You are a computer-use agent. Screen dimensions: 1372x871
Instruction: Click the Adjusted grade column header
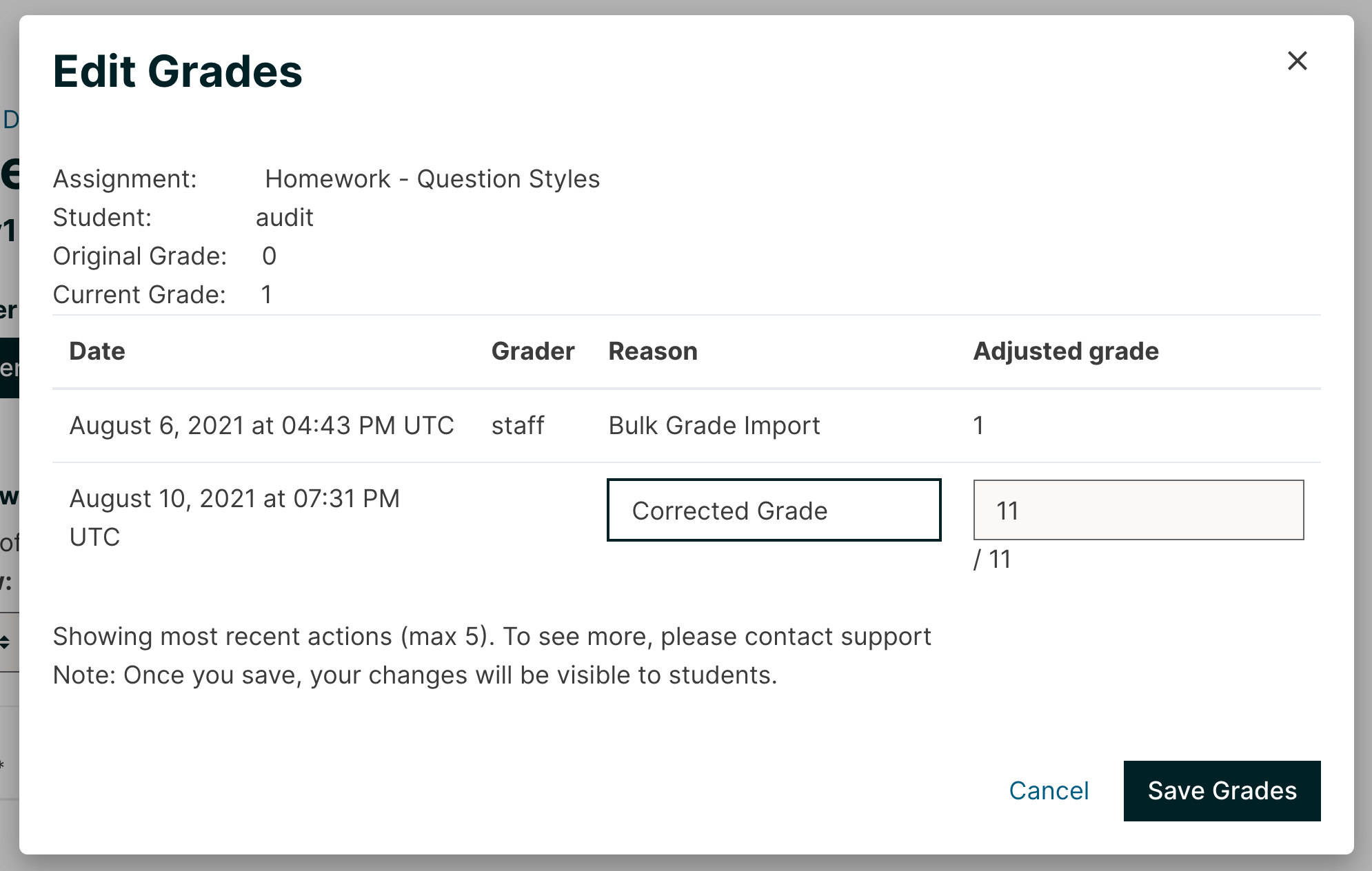pos(1066,351)
